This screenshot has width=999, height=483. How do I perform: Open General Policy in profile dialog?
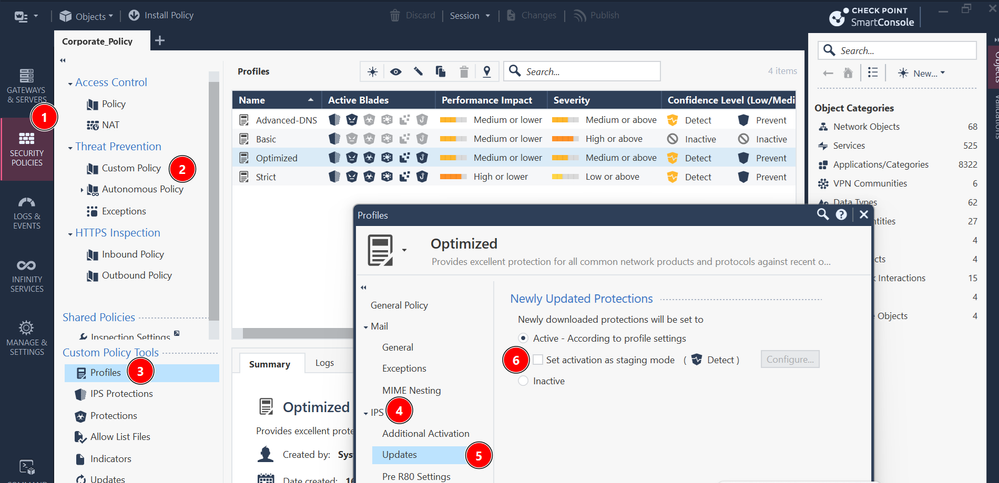399,305
